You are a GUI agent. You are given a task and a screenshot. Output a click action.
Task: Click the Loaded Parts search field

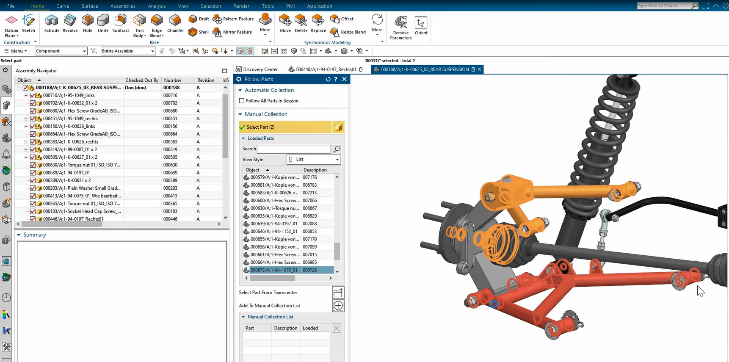pyautogui.click(x=294, y=149)
